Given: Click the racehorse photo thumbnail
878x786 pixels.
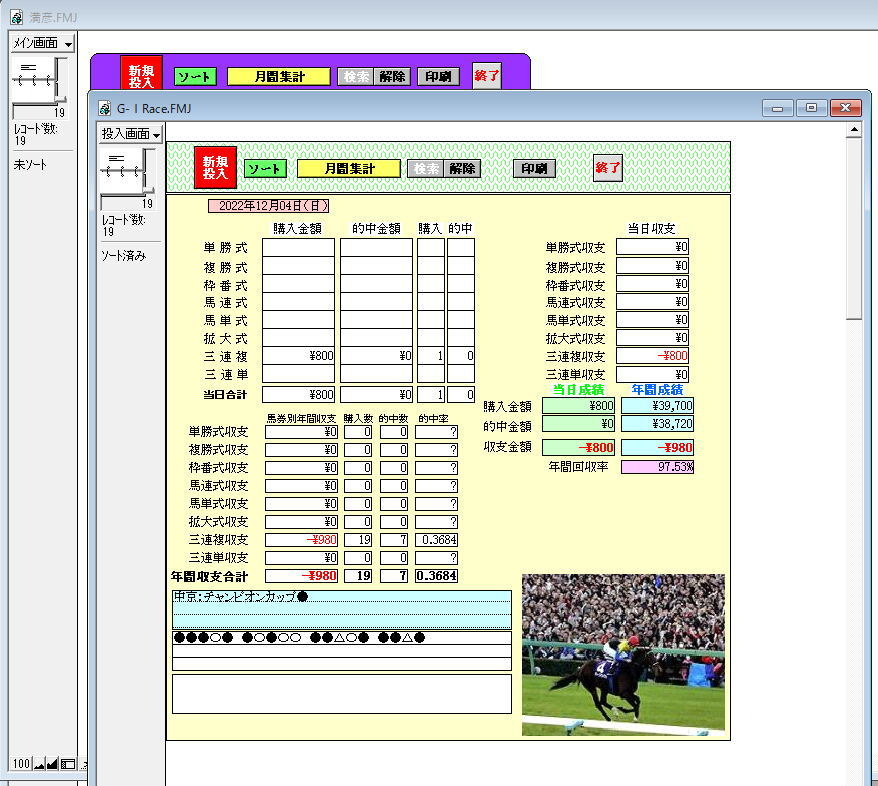Looking at the screenshot, I should point(623,654).
